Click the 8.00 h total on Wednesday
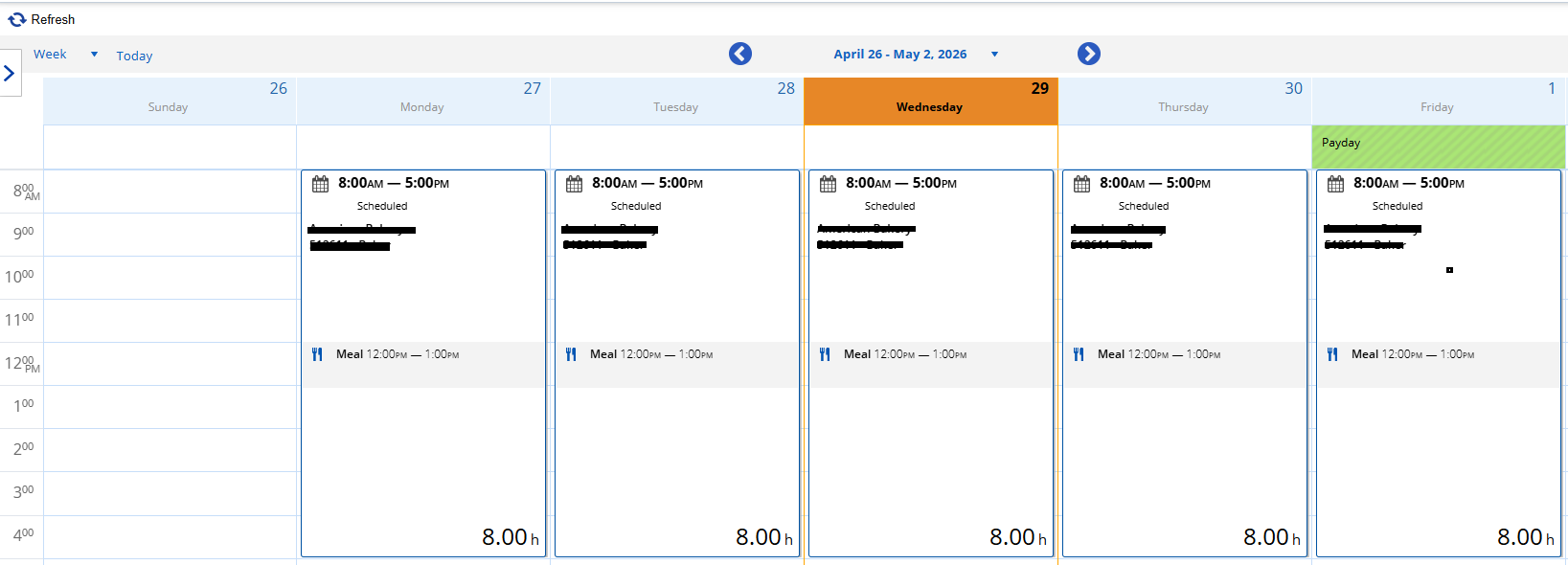 1018,537
